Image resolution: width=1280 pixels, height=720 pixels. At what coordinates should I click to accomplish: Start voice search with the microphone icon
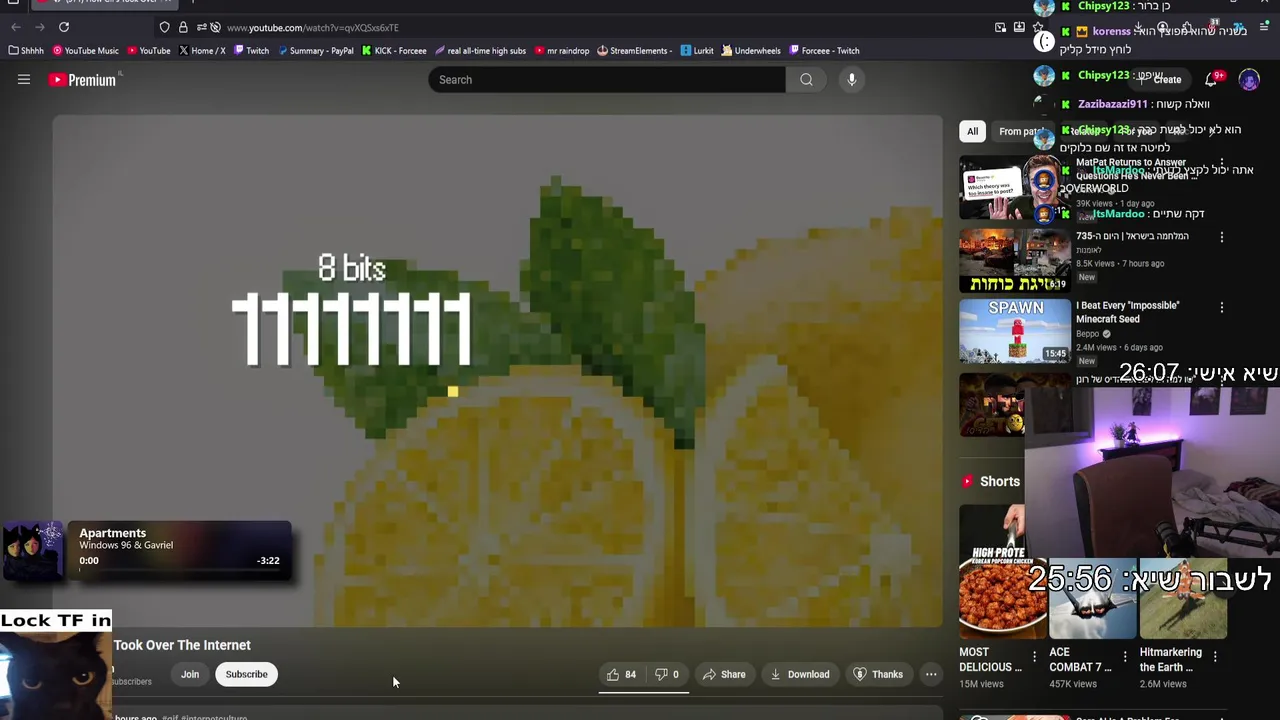click(x=851, y=80)
